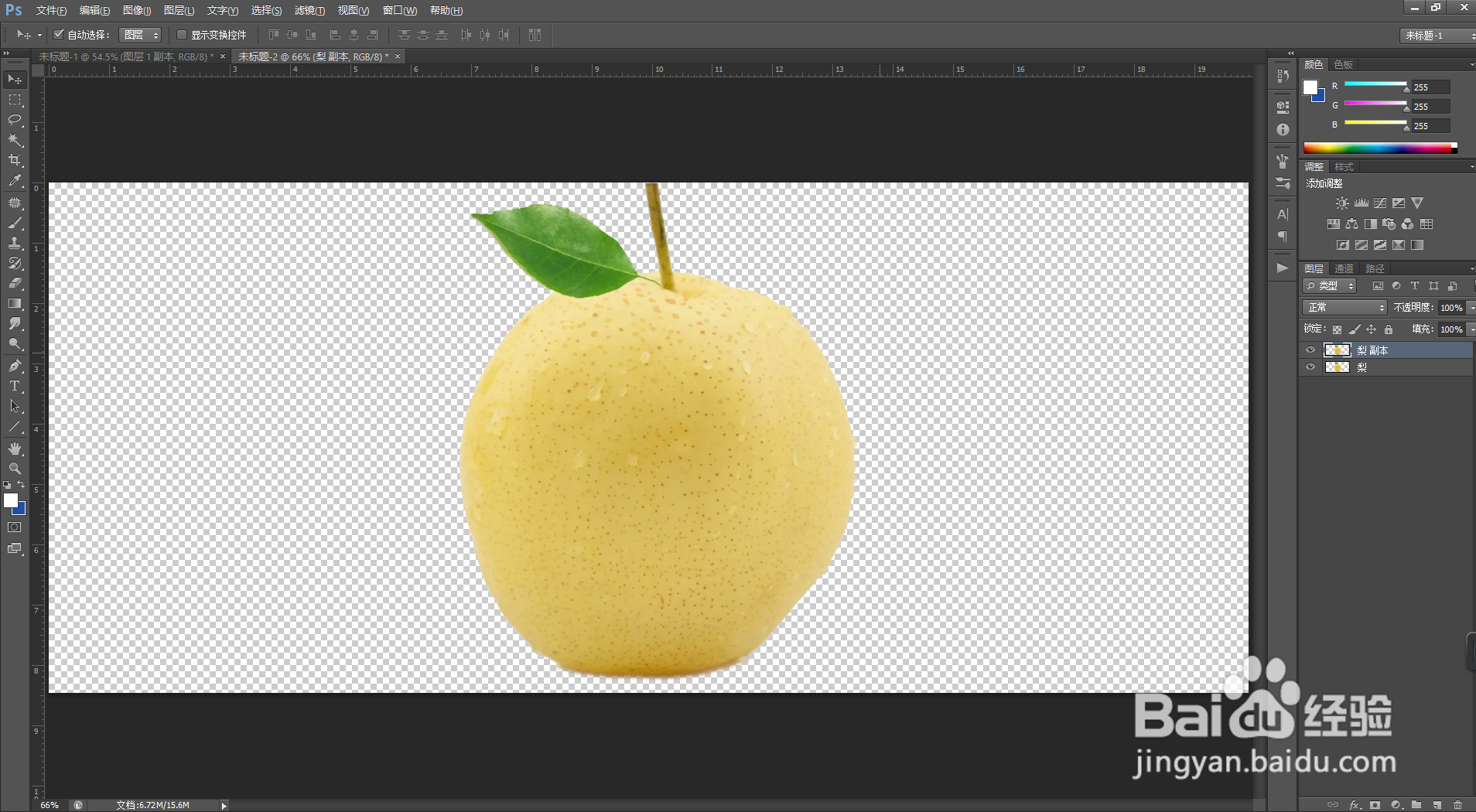1476x812 pixels.
Task: Open the 未标题-1 workspace dropdown
Action: click(1438, 36)
